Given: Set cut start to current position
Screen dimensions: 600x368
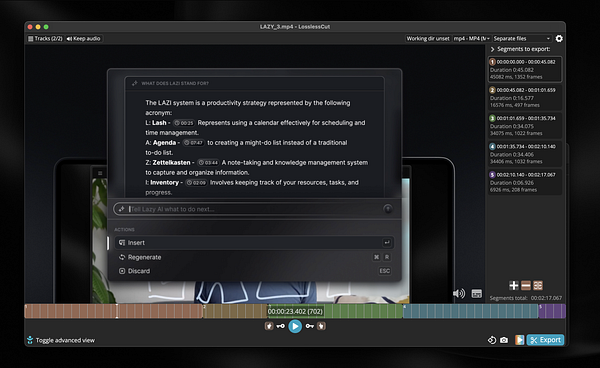Looking at the screenshot, I should tap(269, 326).
